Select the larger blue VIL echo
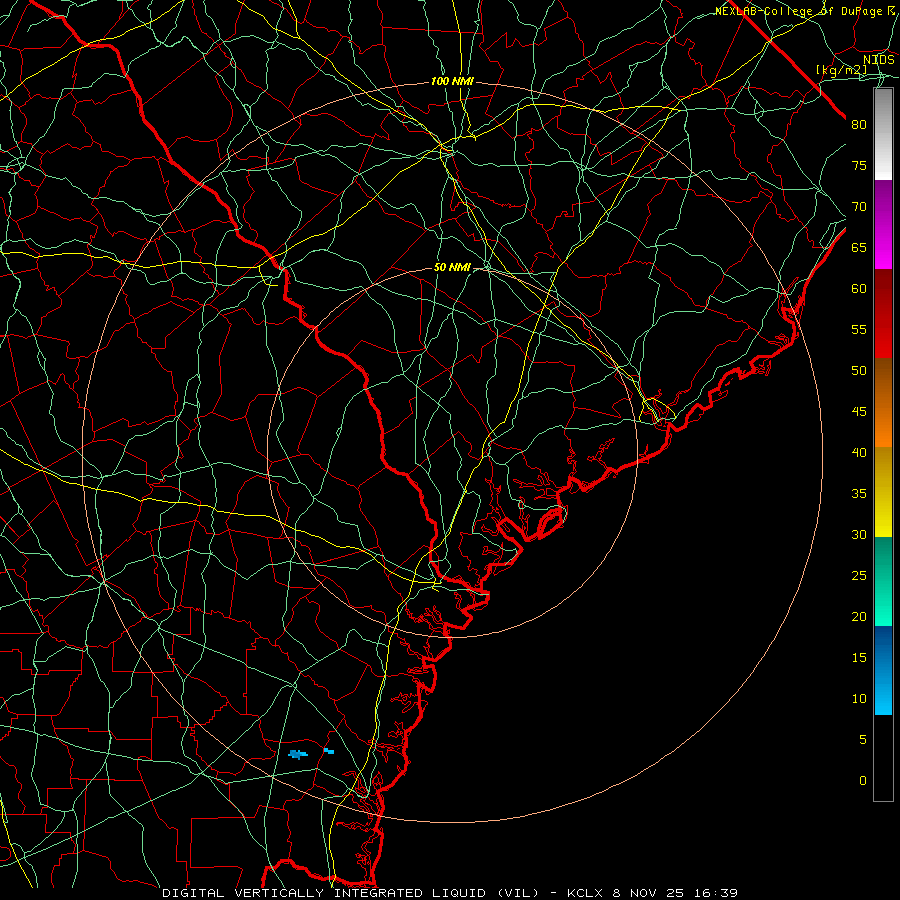 pos(298,754)
